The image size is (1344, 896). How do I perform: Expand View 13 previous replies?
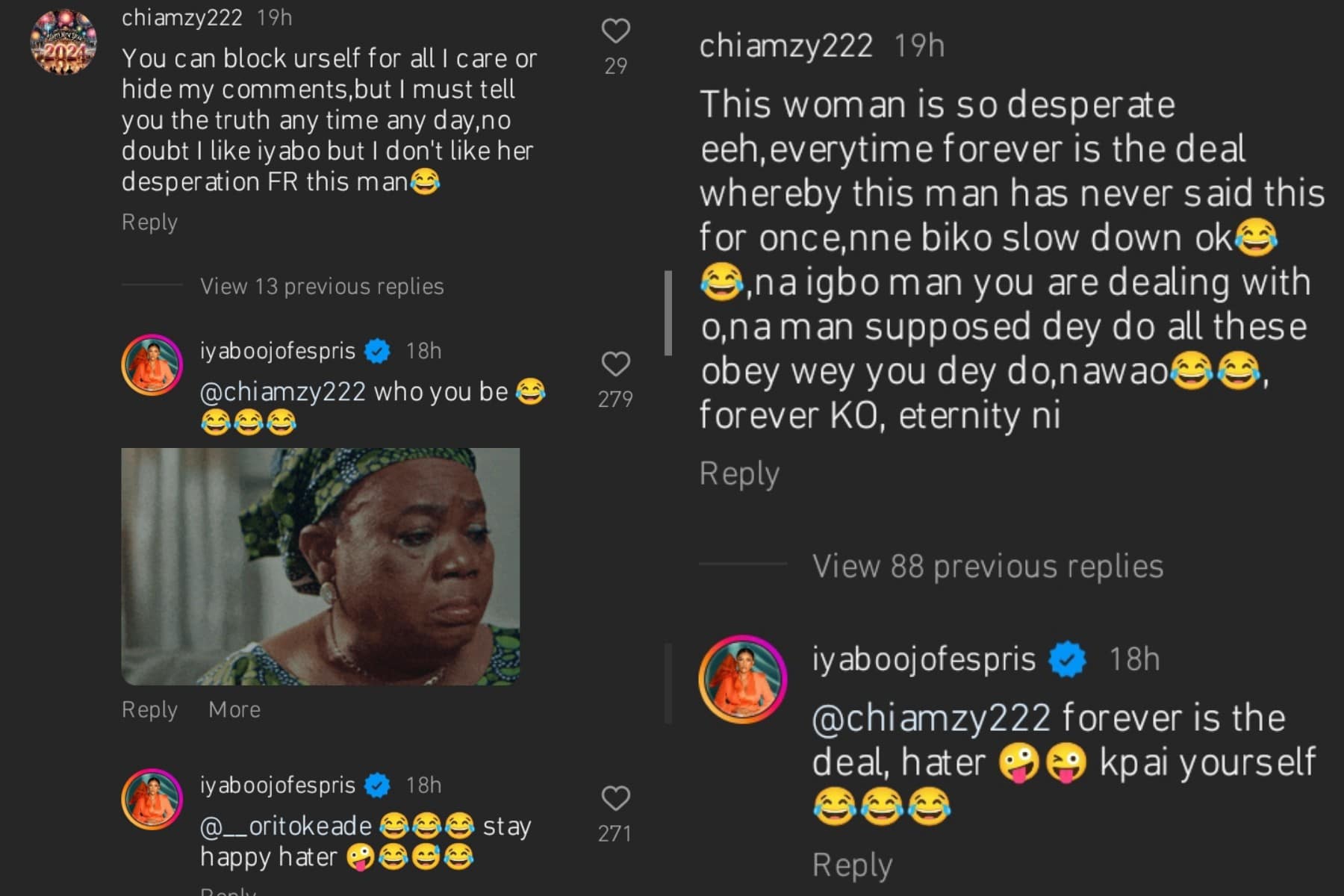pos(322,287)
